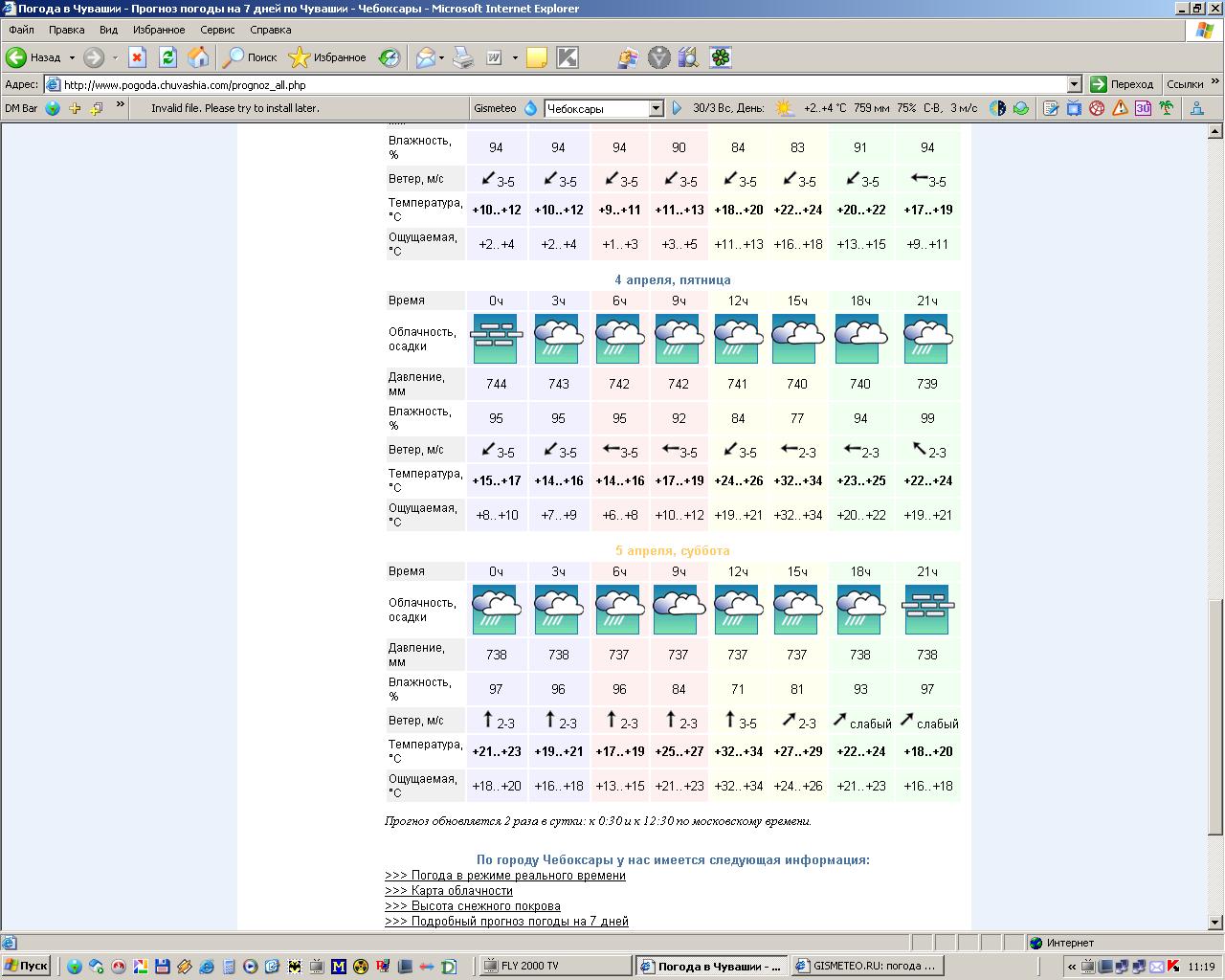Open Подробный прогноз погоды на 7 дней link
This screenshot has height=980, width=1225.
506,921
